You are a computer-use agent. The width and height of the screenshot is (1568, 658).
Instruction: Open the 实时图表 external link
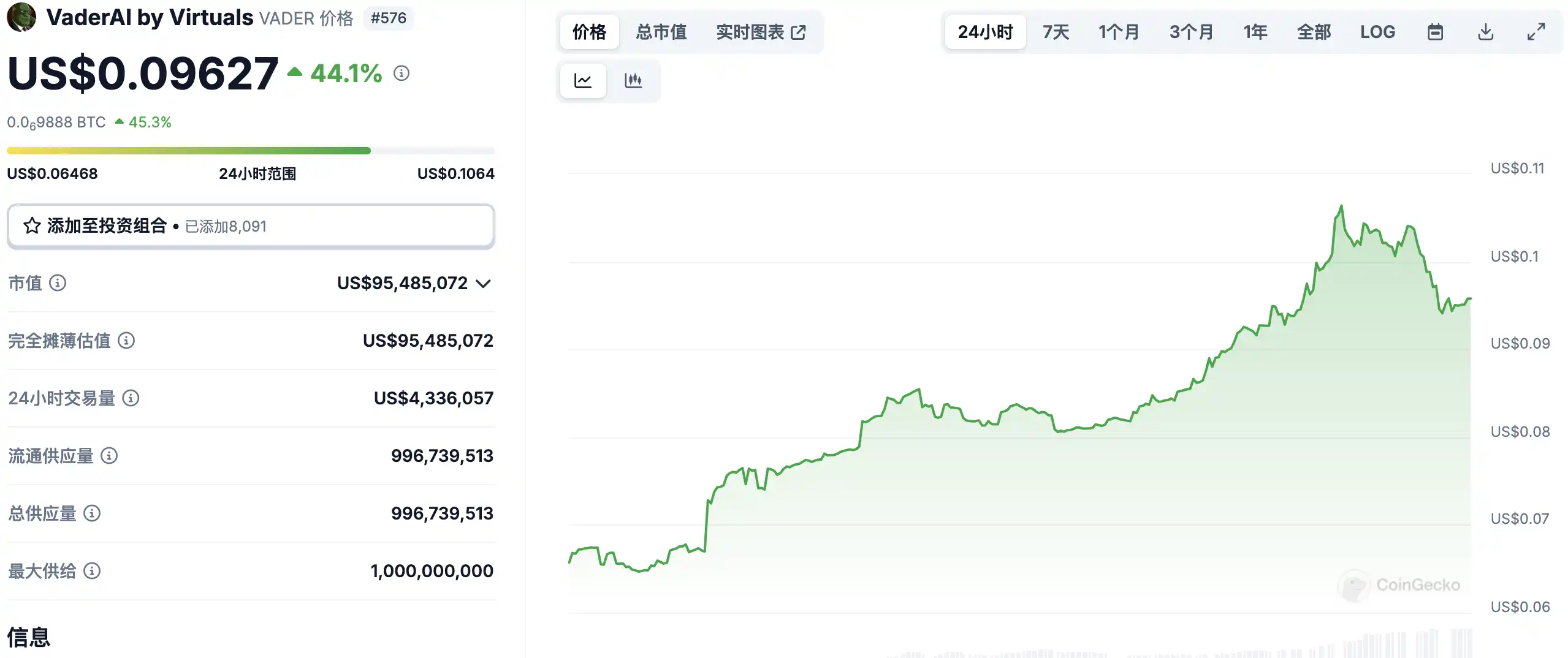tap(761, 32)
